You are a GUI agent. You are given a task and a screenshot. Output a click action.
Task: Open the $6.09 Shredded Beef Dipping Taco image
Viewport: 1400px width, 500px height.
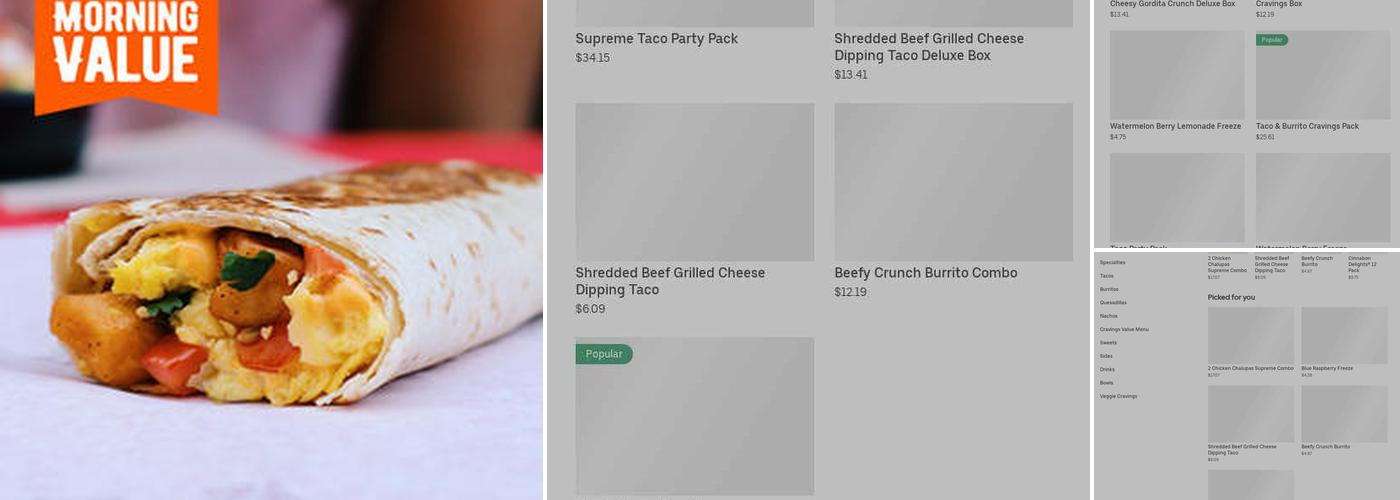(x=694, y=182)
